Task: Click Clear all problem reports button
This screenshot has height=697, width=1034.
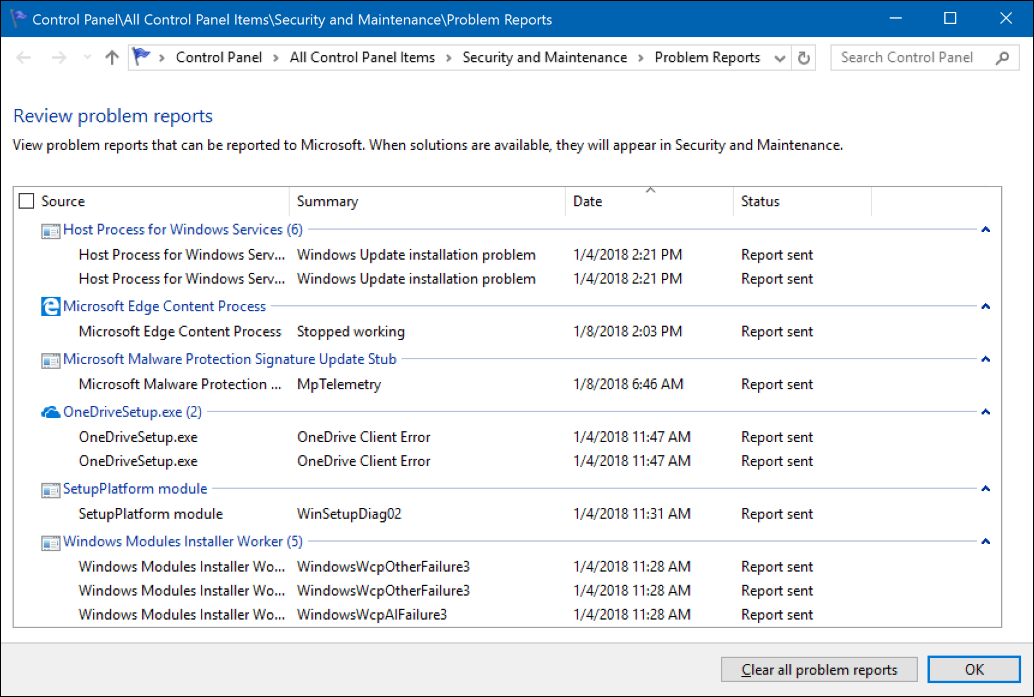Action: tap(819, 670)
